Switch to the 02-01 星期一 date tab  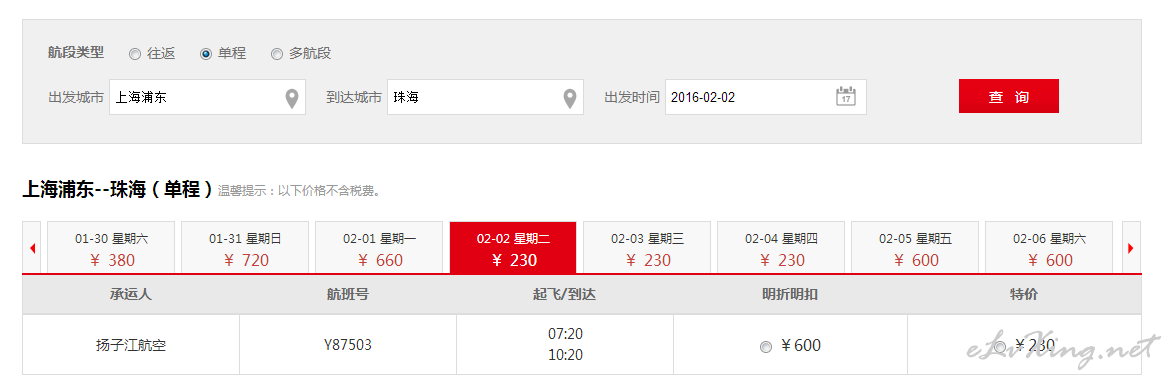coord(379,248)
